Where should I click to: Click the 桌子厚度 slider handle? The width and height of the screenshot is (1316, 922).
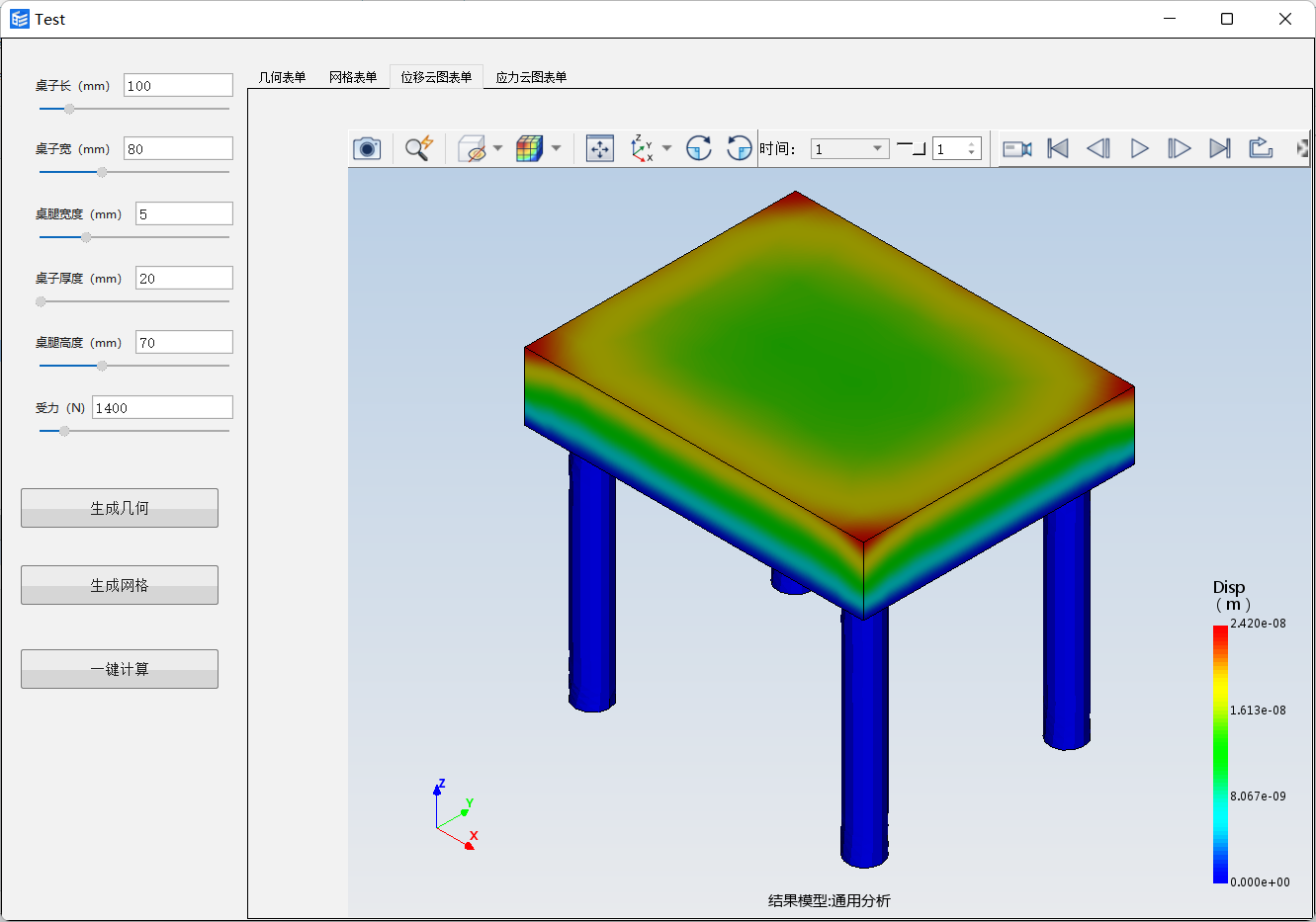point(41,301)
